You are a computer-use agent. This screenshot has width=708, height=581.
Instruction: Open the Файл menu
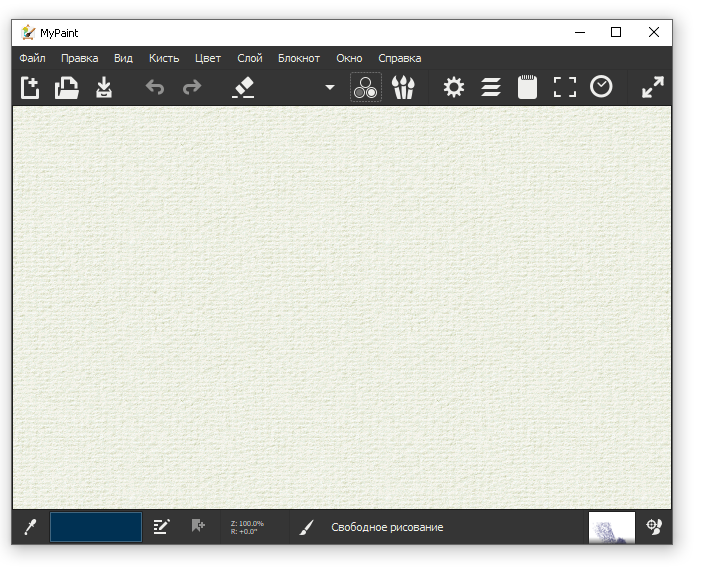coord(33,58)
